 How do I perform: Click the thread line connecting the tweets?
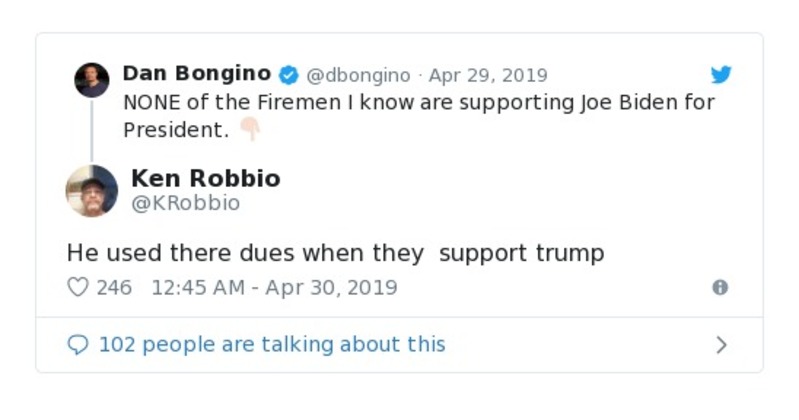click(x=92, y=130)
